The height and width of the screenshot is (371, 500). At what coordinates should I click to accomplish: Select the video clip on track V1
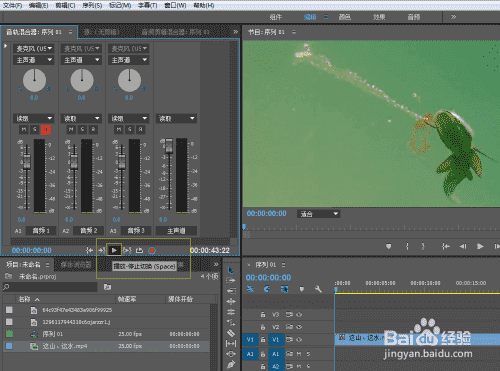(x=417, y=339)
